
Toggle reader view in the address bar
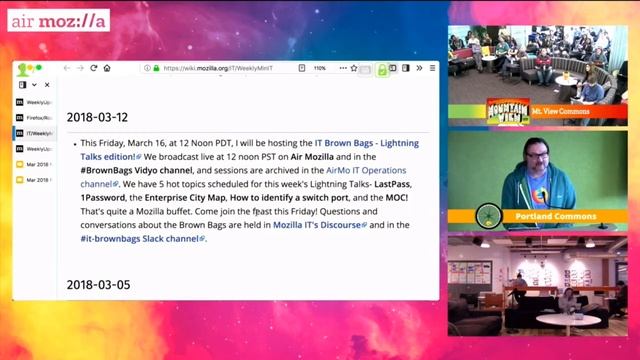[302, 68]
